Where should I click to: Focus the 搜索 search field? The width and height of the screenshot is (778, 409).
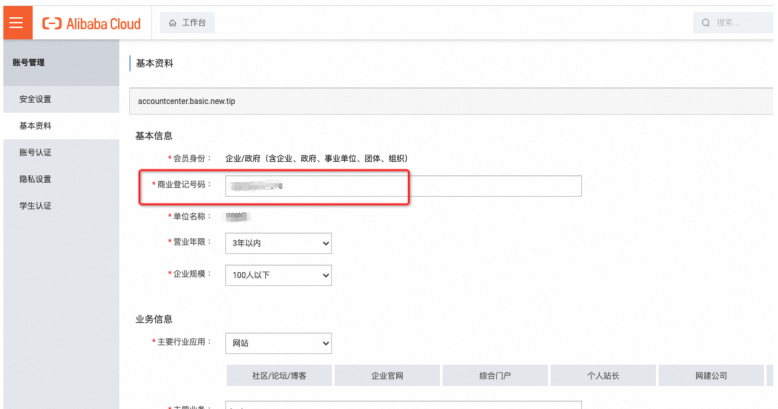click(733, 23)
